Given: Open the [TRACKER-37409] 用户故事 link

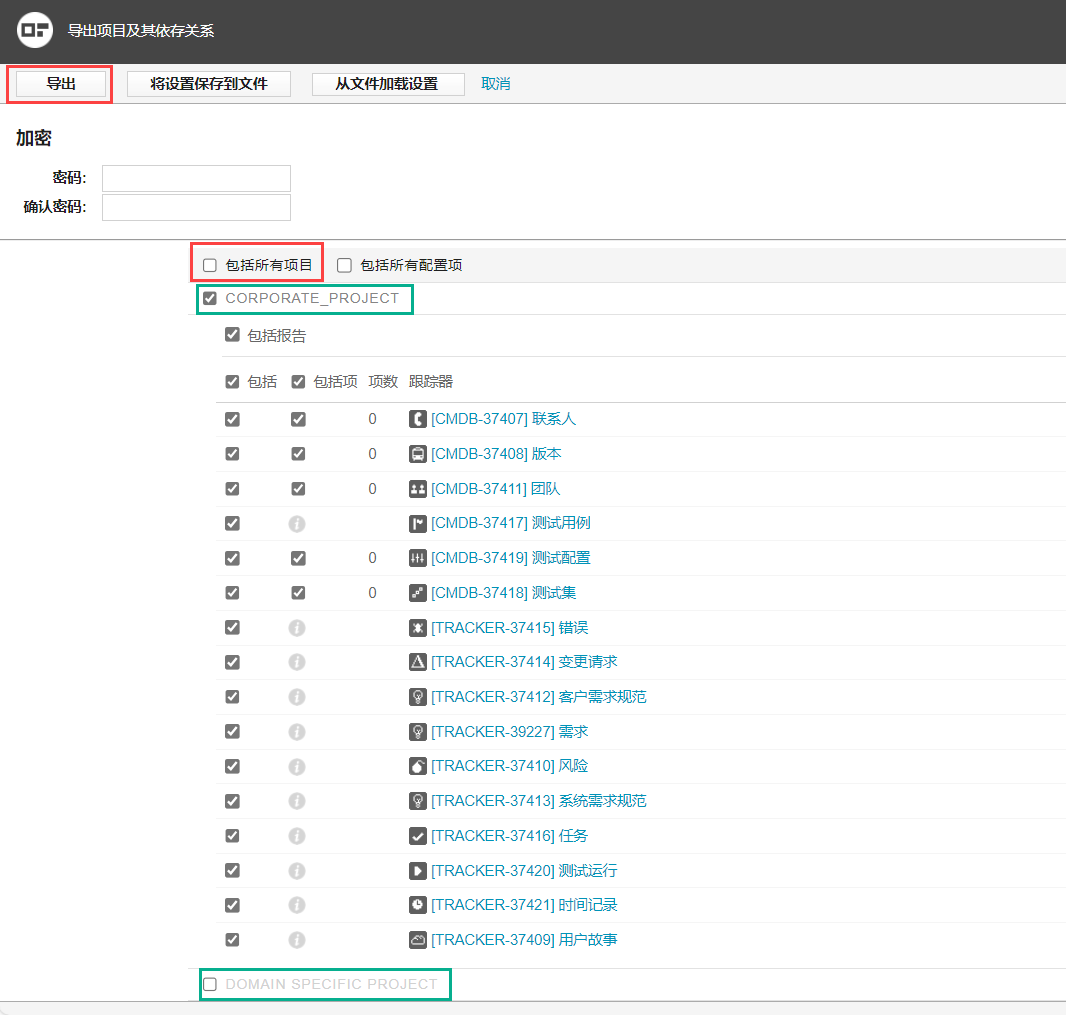Looking at the screenshot, I should (524, 940).
